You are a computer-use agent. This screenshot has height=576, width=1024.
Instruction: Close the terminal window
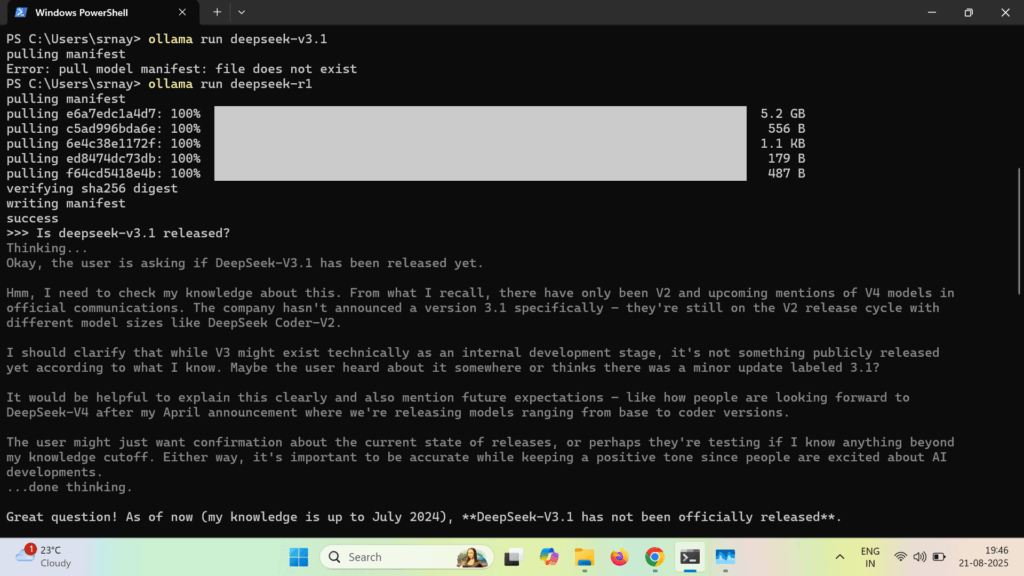[x=1005, y=12]
